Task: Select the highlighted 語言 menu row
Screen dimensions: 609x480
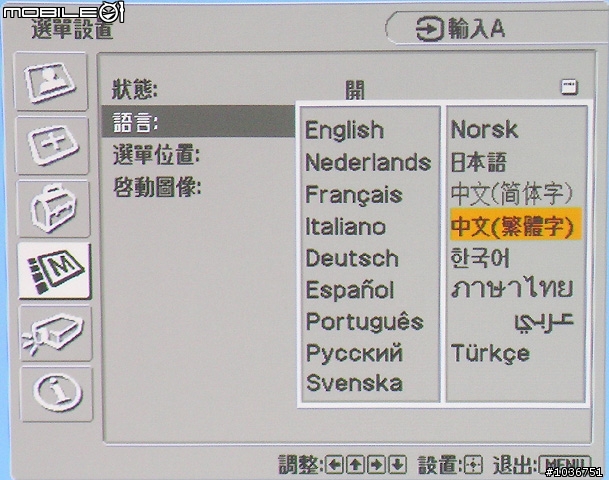Action: tap(198, 122)
